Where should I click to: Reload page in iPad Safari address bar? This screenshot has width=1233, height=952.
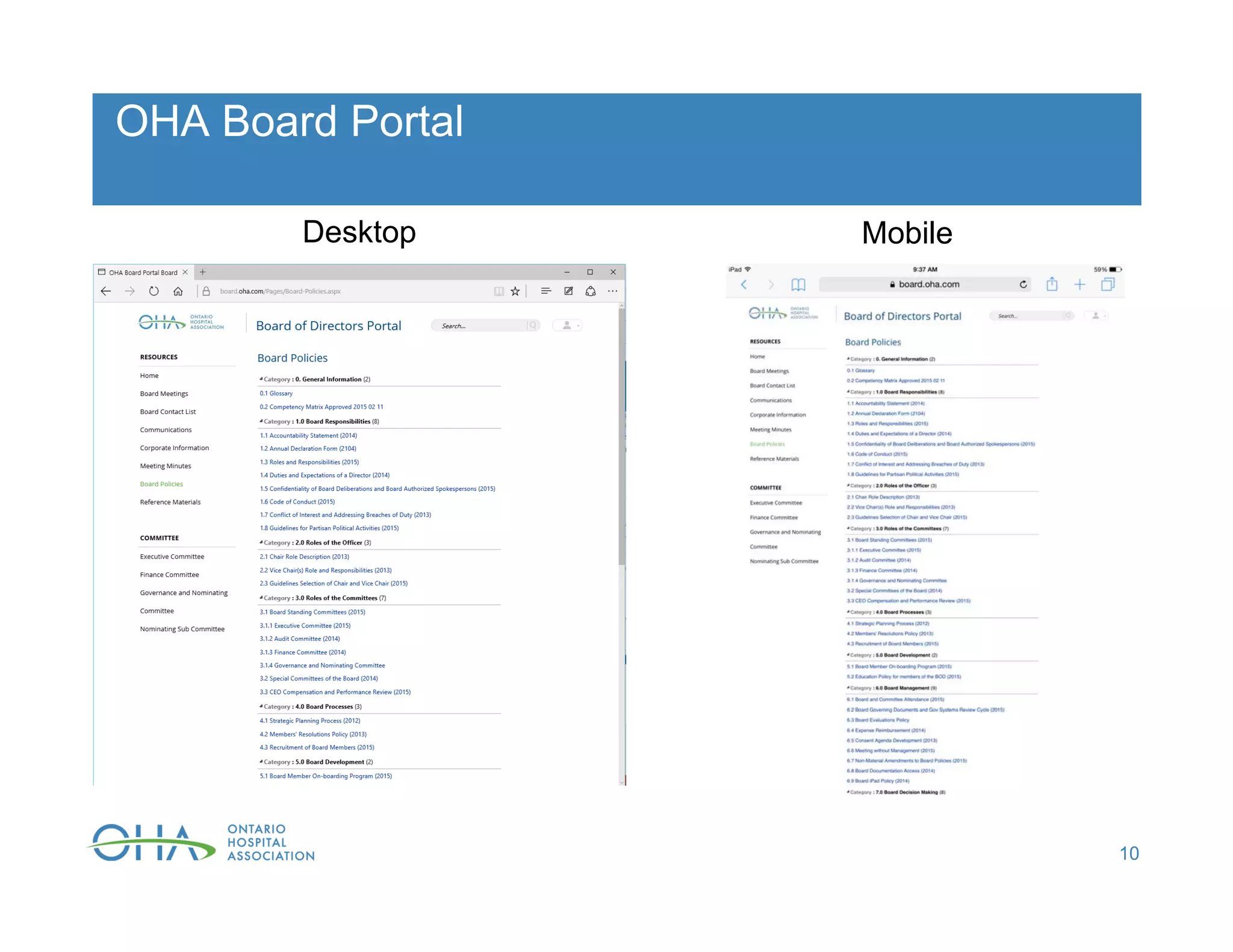(x=1023, y=285)
